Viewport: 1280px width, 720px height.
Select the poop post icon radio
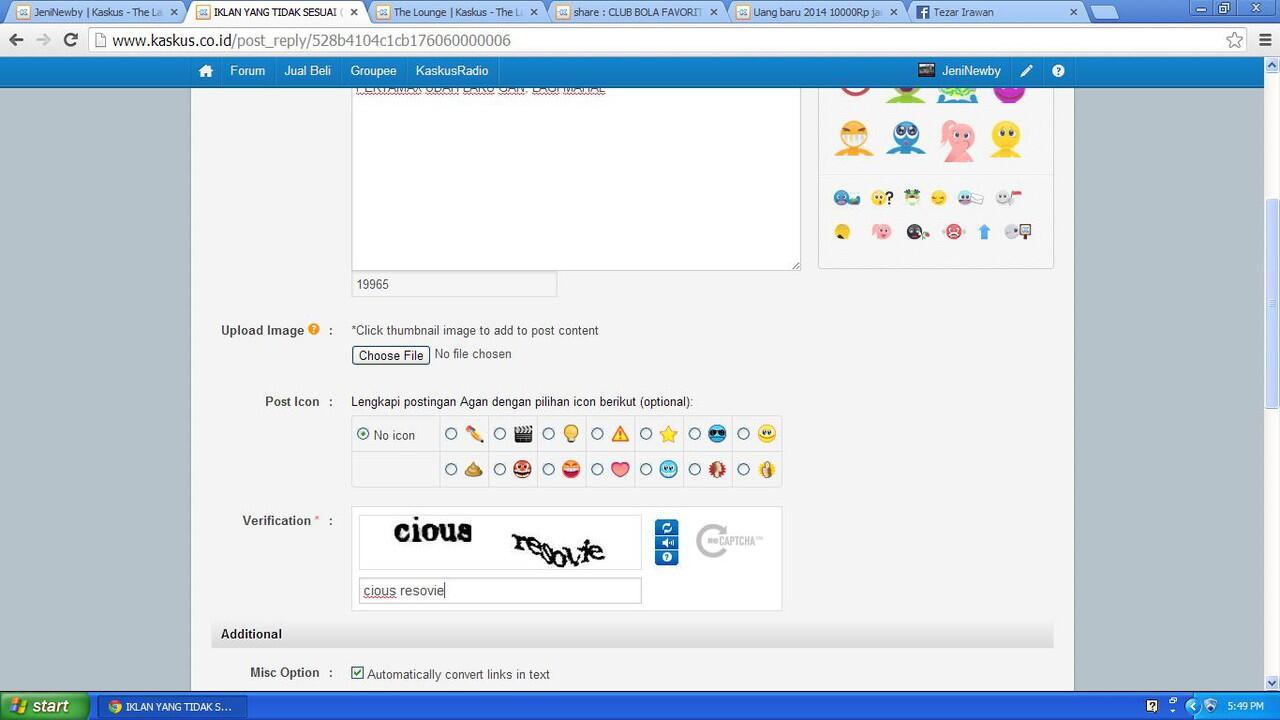(451, 469)
